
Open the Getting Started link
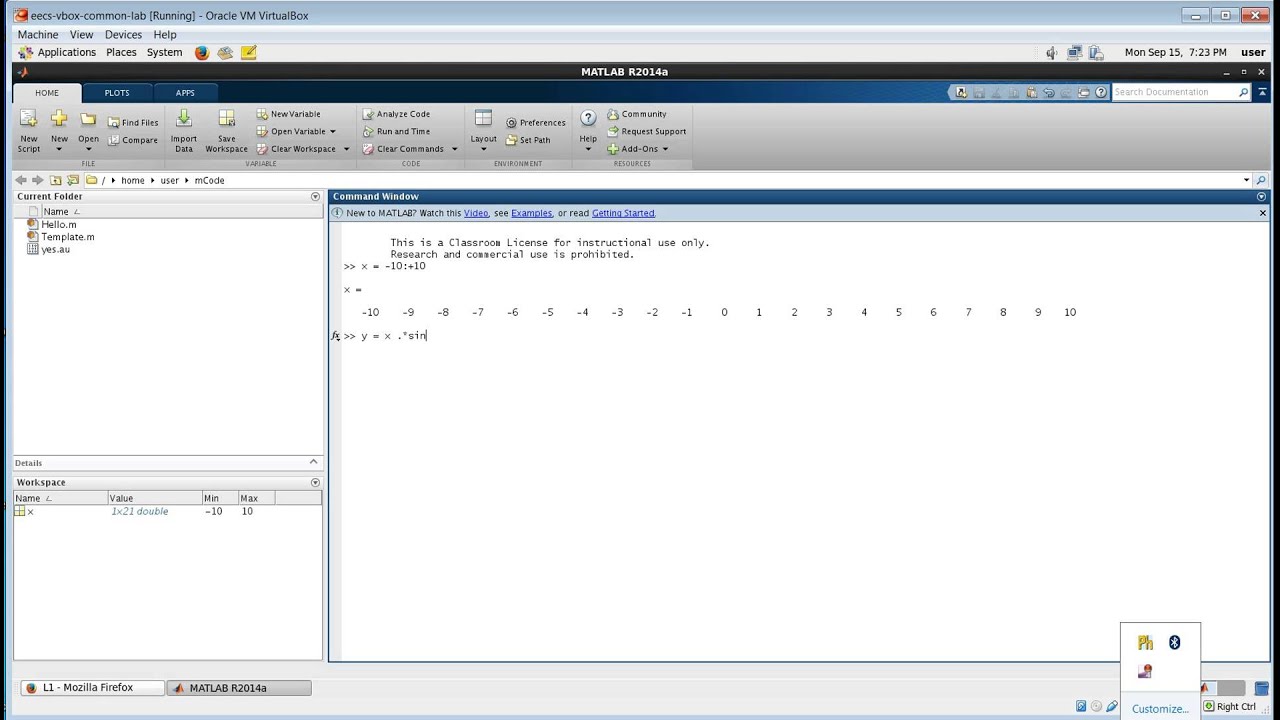coord(623,213)
